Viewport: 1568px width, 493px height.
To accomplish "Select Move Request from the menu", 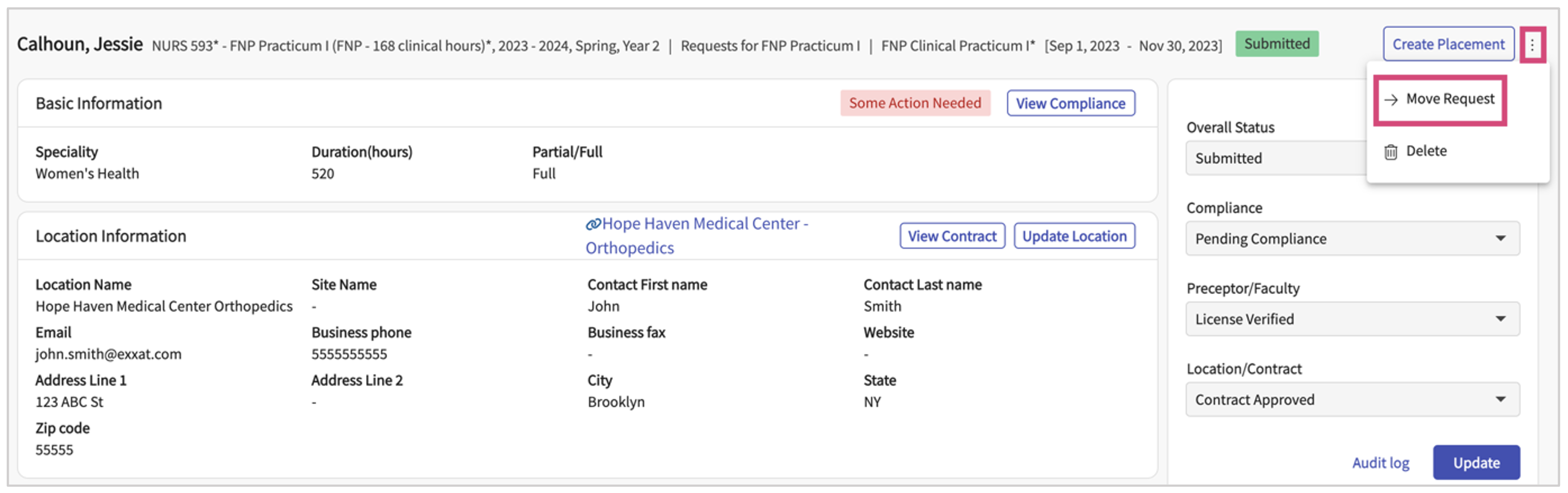I will [1439, 99].
